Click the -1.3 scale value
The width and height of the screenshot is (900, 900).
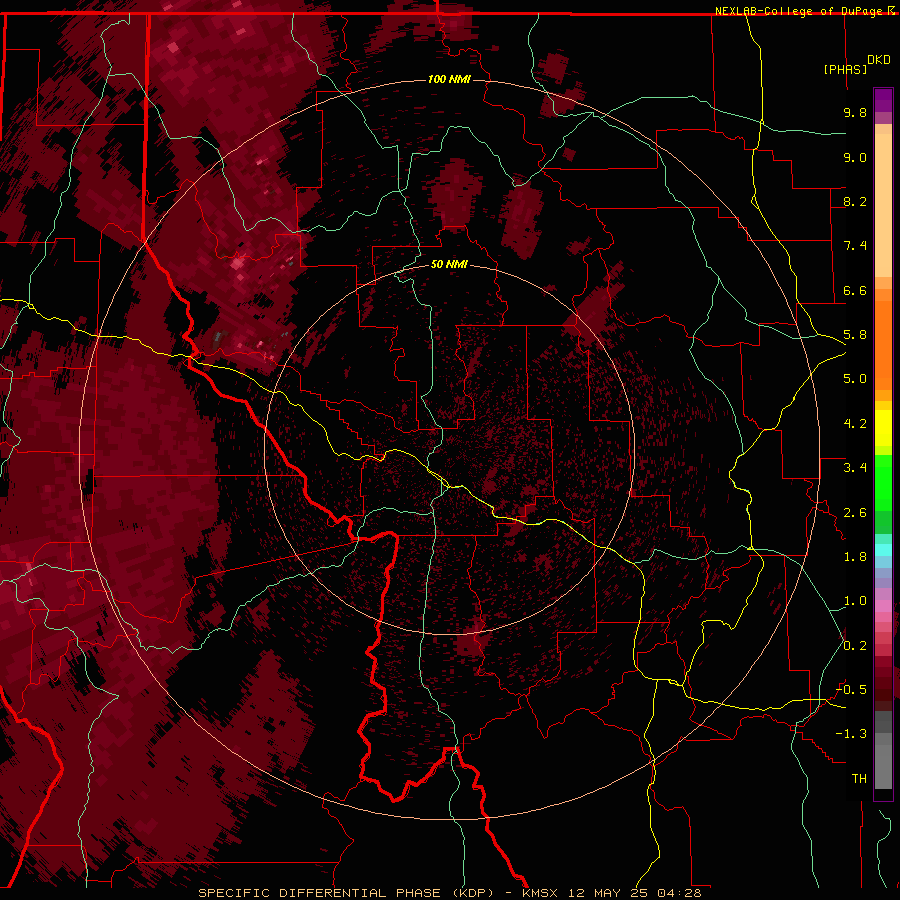coord(851,734)
